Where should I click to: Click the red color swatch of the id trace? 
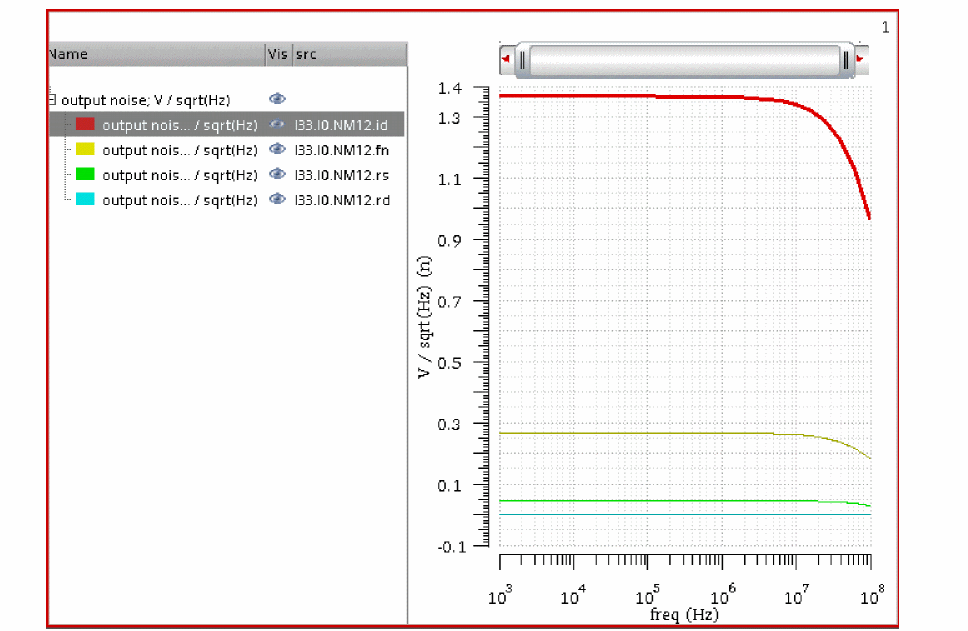(x=85, y=124)
